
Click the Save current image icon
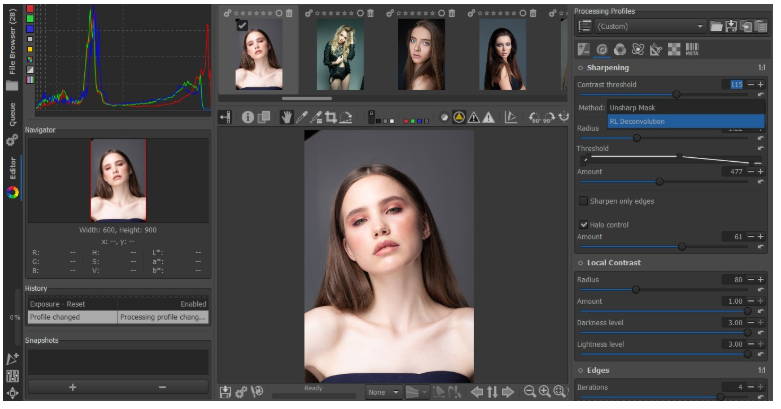tap(226, 392)
